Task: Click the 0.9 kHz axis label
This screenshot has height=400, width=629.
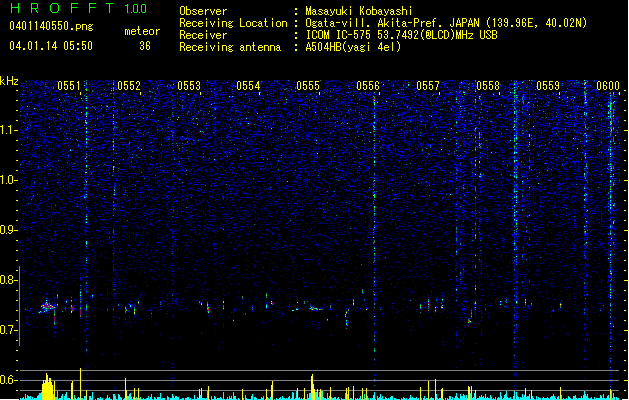Action: click(9, 230)
